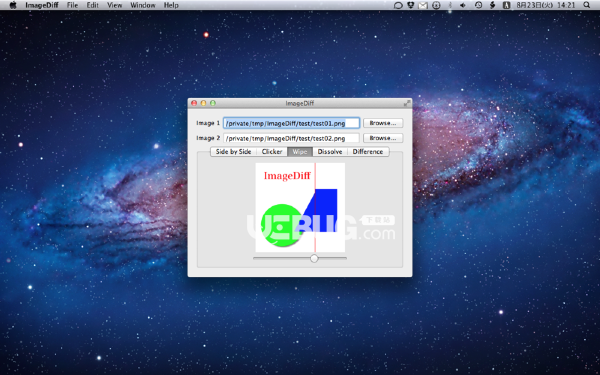Open the input source 'A' menu
The height and width of the screenshot is (375, 600).
coord(506,5)
